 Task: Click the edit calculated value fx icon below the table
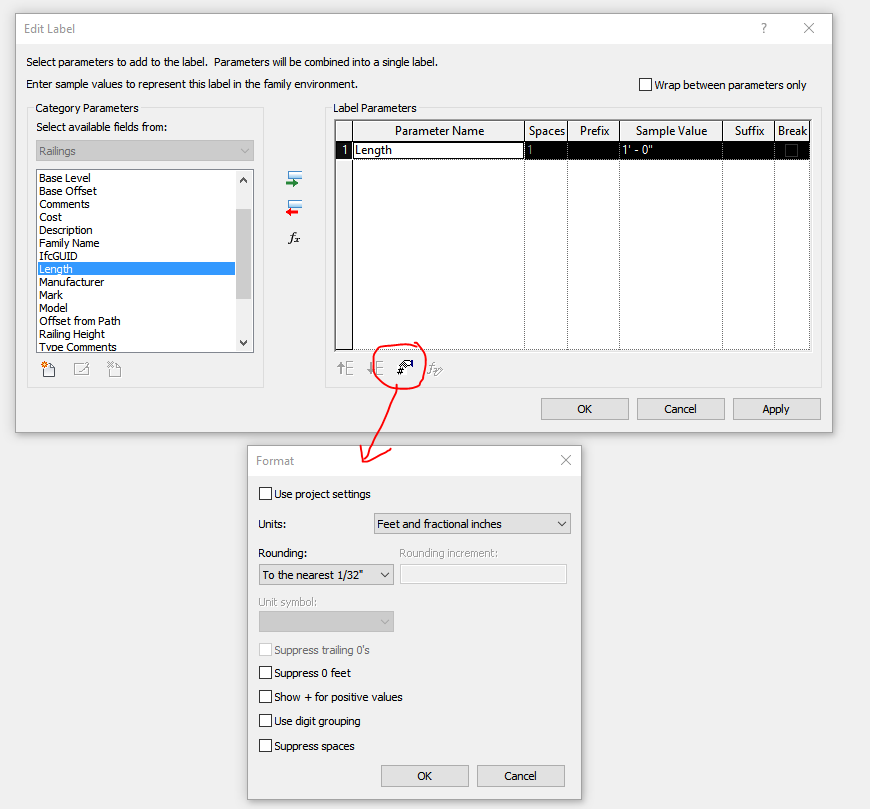[x=435, y=368]
